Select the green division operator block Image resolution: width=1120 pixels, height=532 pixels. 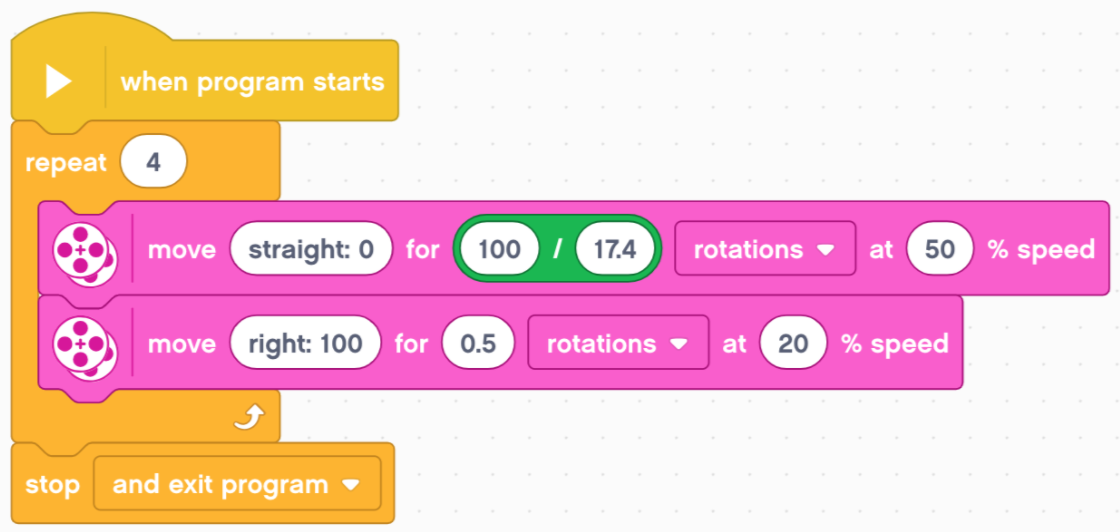pos(557,249)
